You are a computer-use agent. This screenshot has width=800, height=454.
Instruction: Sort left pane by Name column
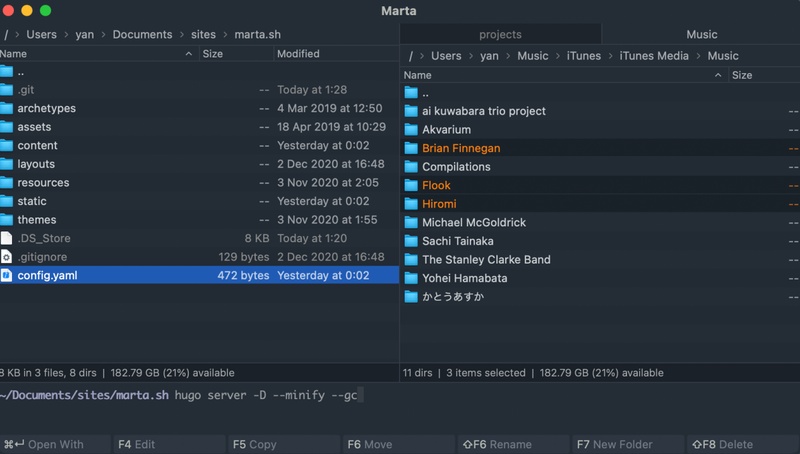click(99, 54)
